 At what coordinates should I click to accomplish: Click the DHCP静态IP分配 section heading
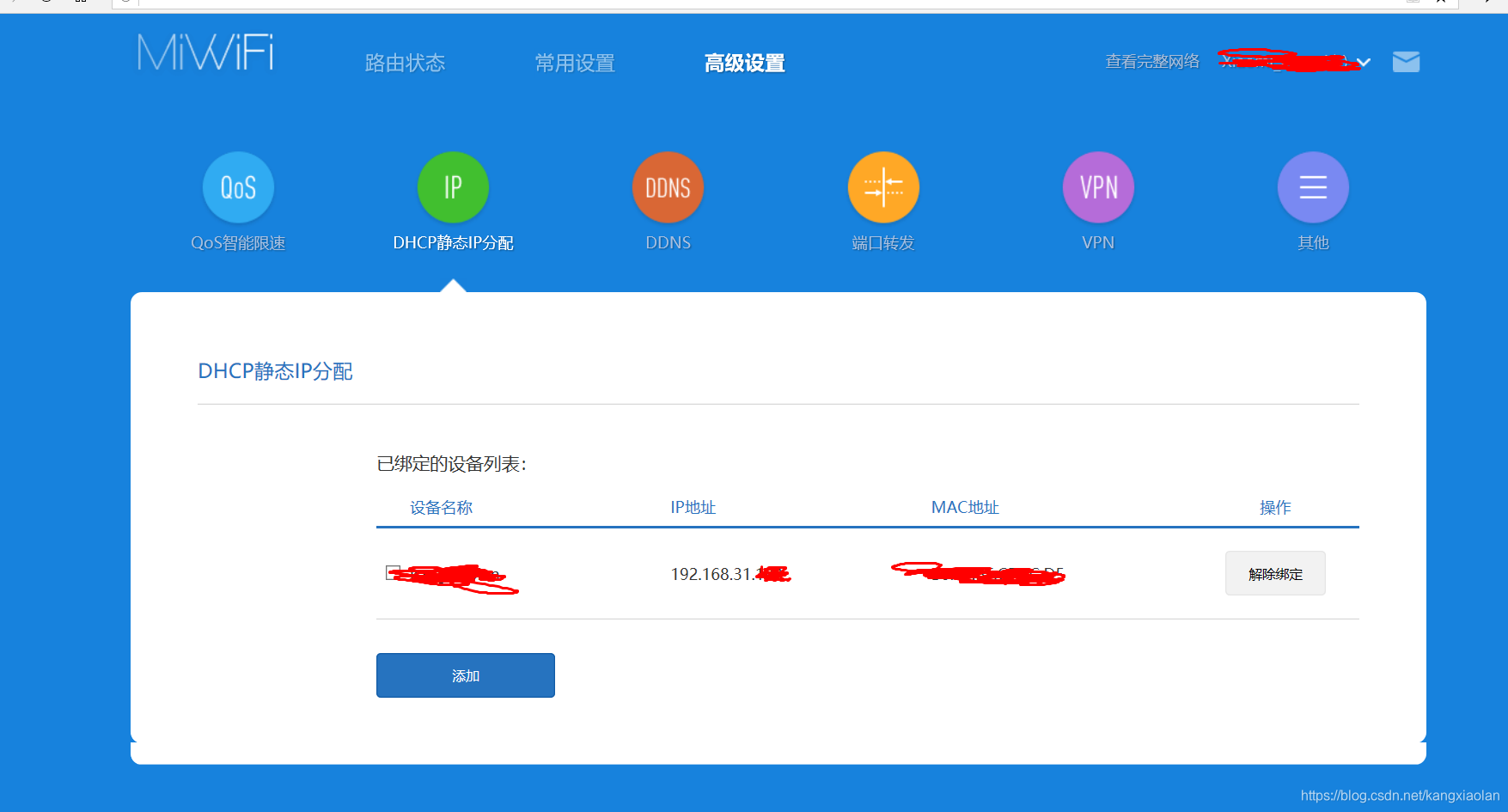coord(275,371)
